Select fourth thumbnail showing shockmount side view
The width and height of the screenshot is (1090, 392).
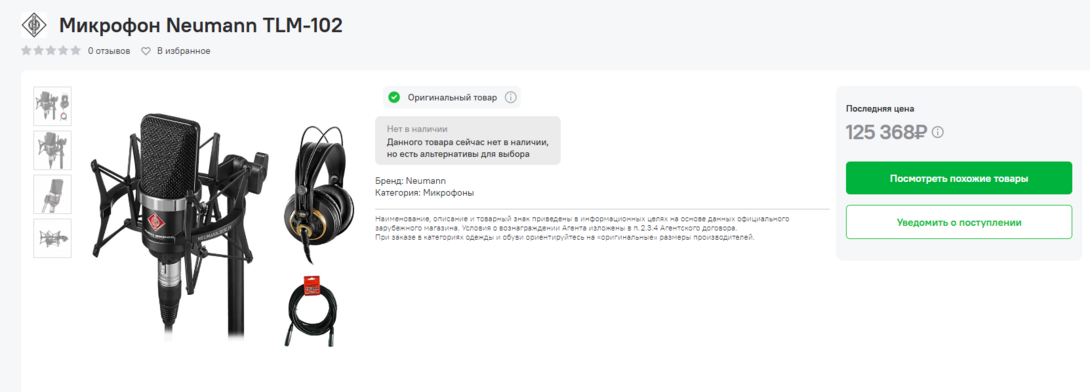pyautogui.click(x=53, y=238)
